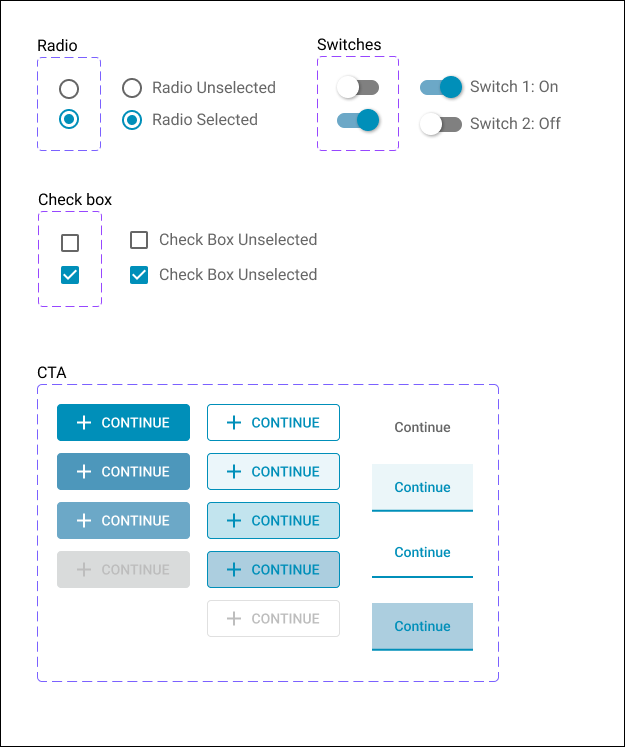The width and height of the screenshot is (625, 747).
Task: Tick the unlabeled empty checkbox in dashed box
Action: click(70, 243)
